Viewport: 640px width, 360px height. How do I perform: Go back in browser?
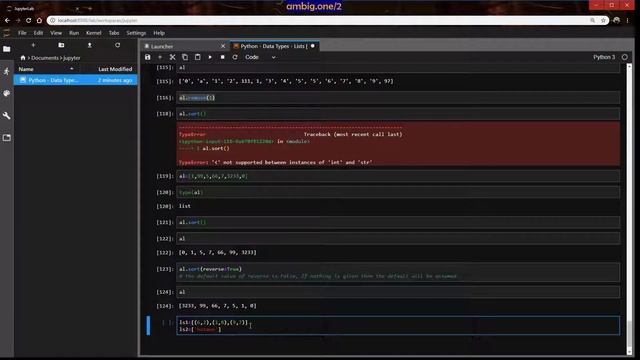(7, 20)
